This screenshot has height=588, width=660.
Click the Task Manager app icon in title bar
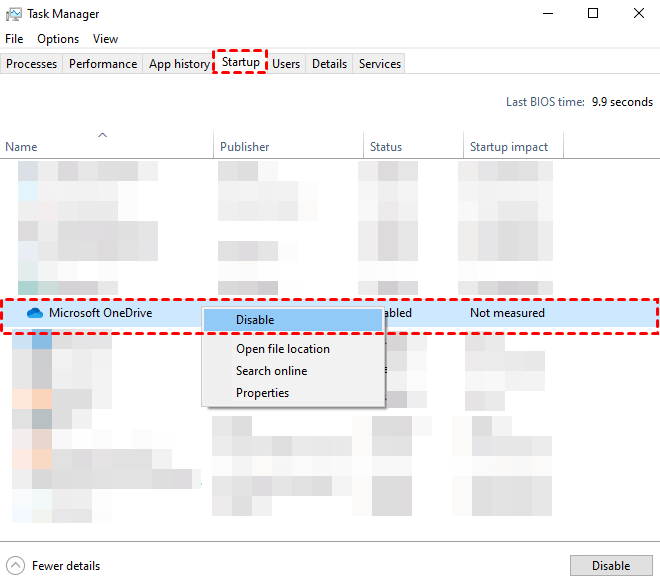coord(13,14)
